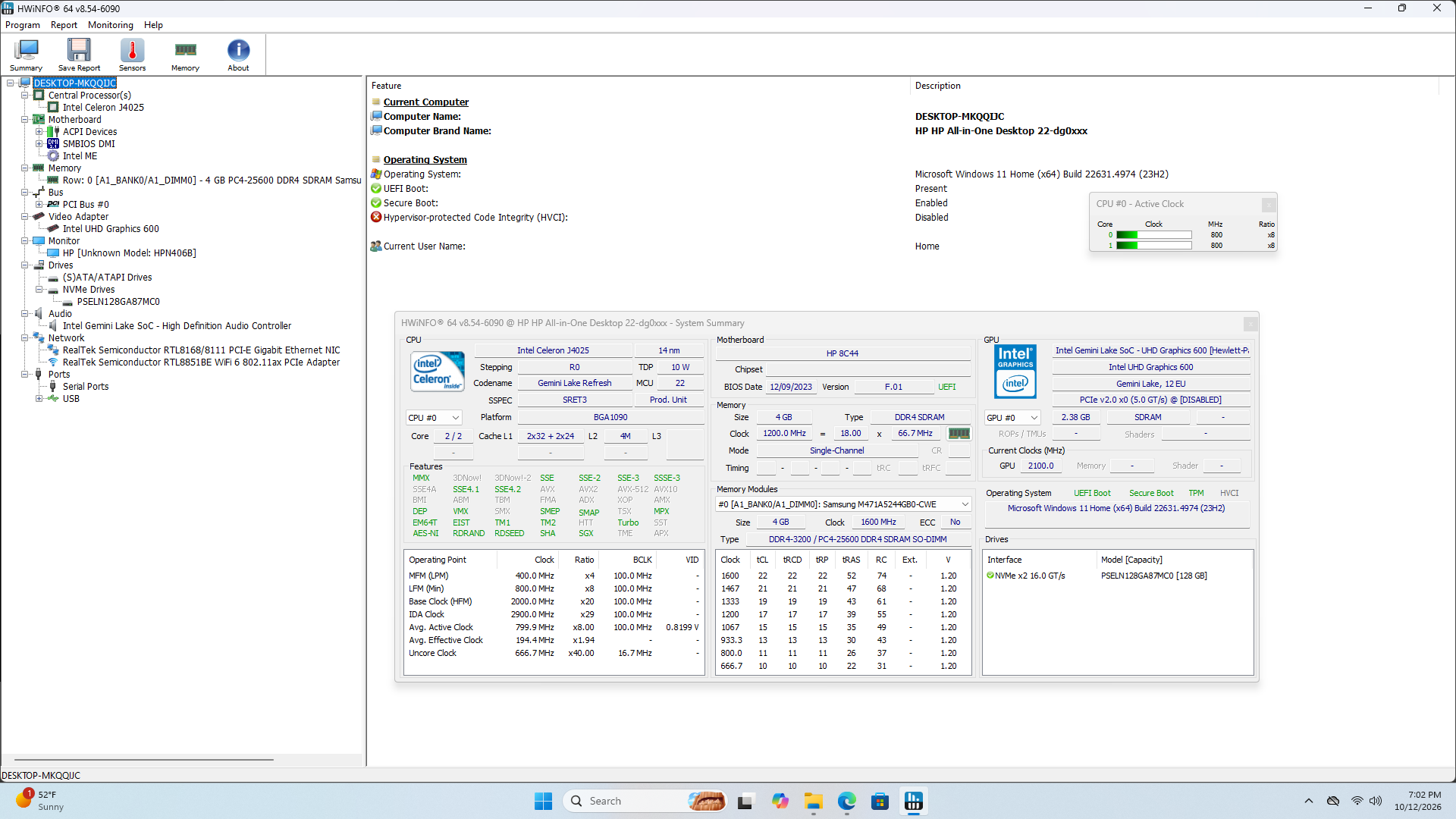Close the System Summary window
Viewport: 1456px width, 819px height.
click(x=1250, y=324)
